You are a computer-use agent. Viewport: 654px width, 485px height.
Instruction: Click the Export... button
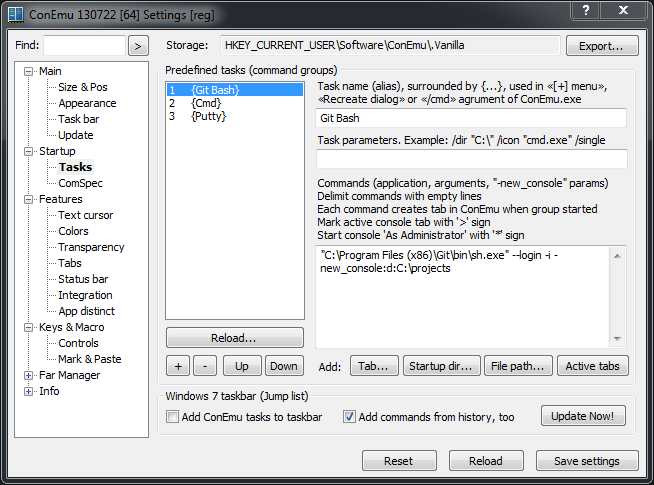point(602,46)
